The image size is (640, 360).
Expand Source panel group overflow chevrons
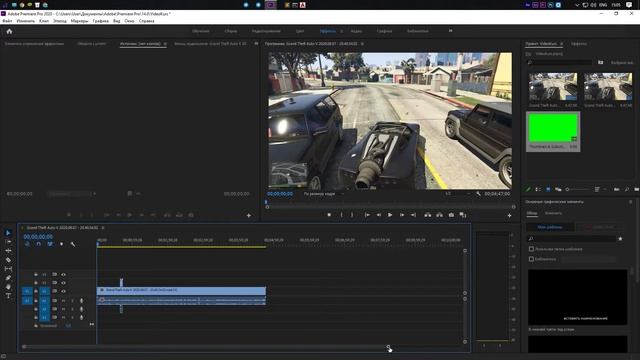256,44
